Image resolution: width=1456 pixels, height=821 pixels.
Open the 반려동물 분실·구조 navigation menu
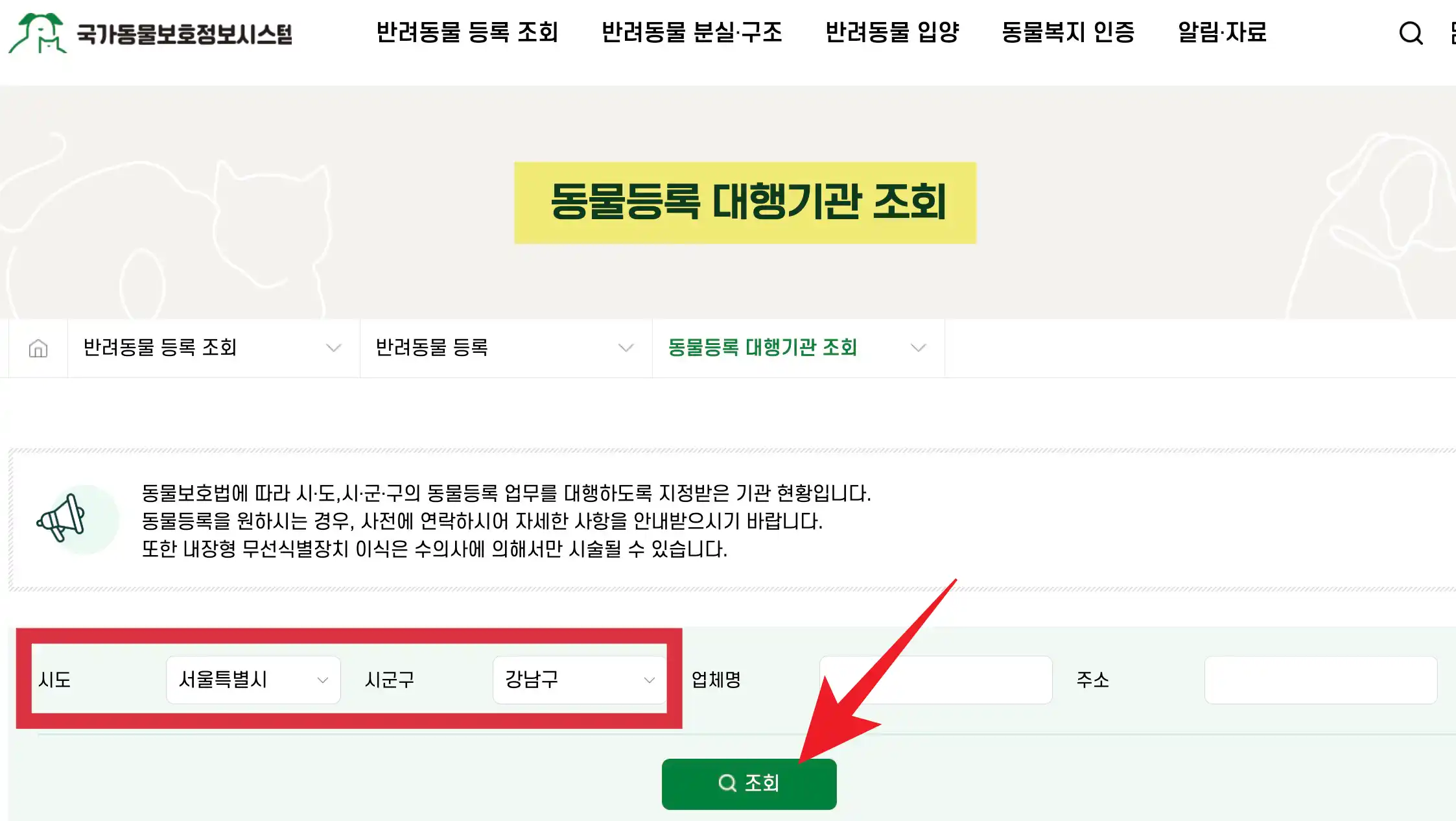692,34
